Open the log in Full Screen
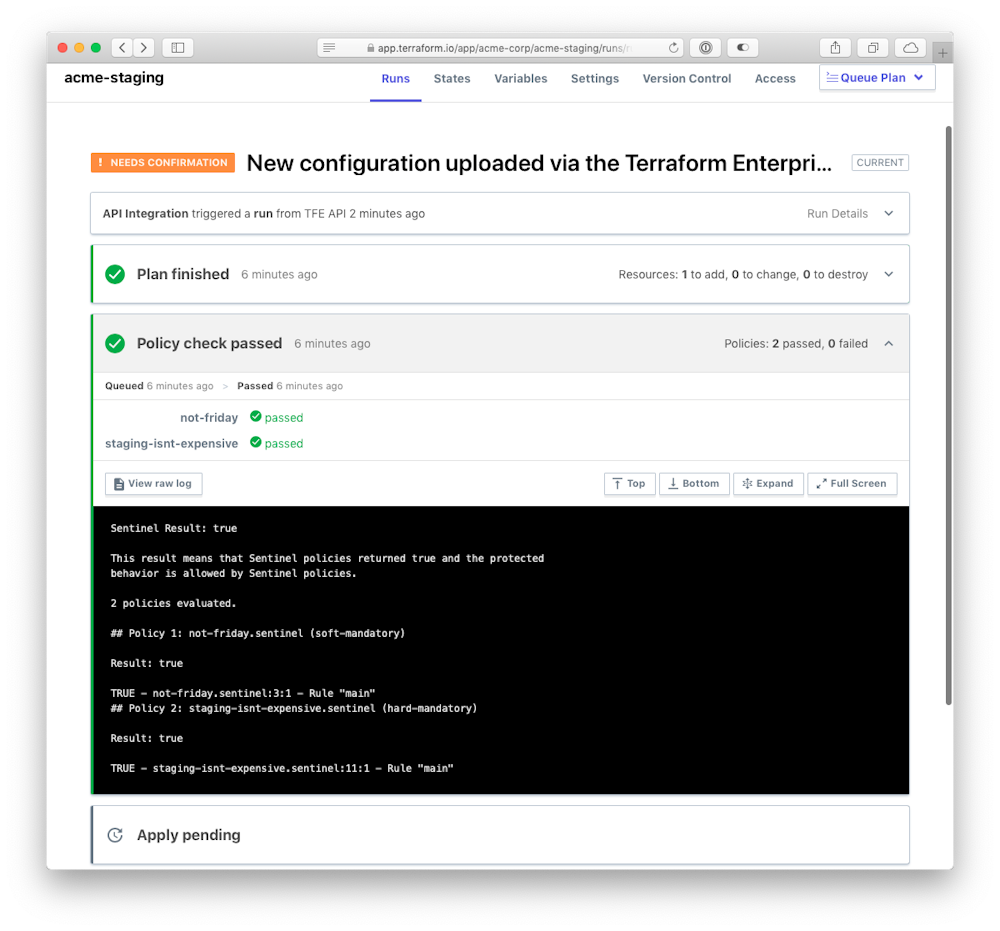 click(852, 484)
